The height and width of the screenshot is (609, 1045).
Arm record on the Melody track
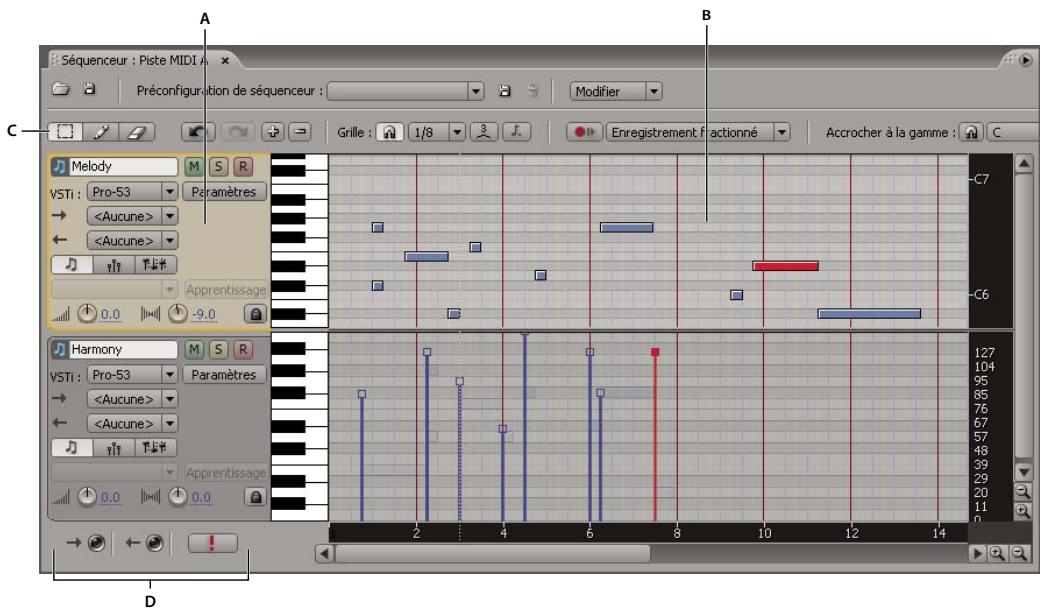click(x=243, y=167)
